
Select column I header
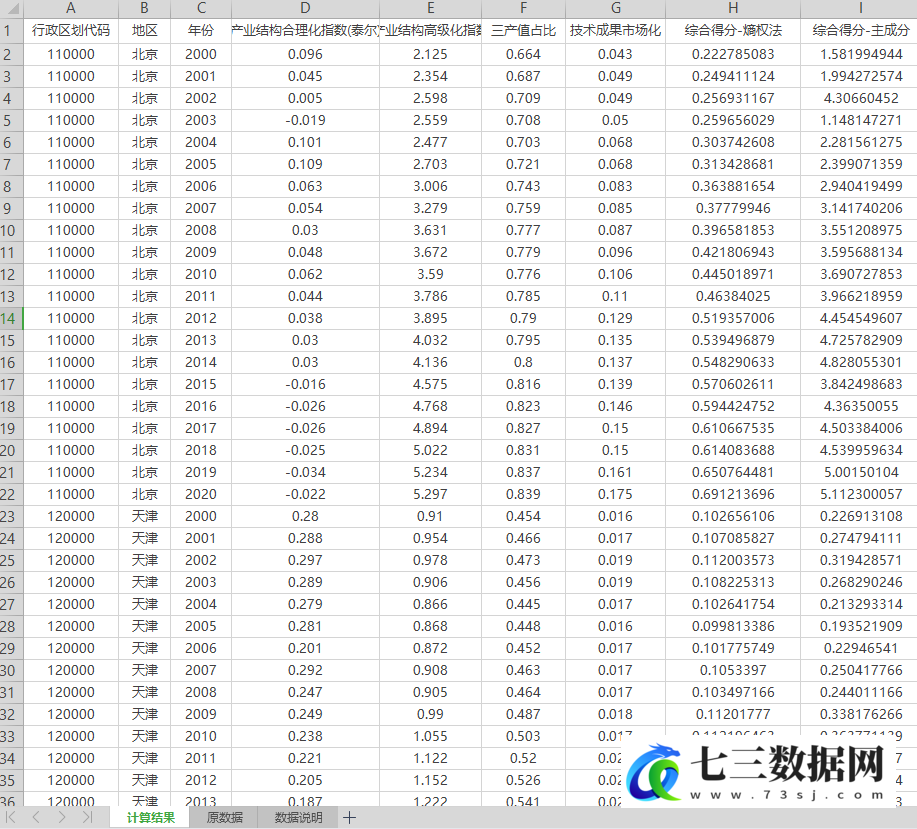tap(860, 8)
